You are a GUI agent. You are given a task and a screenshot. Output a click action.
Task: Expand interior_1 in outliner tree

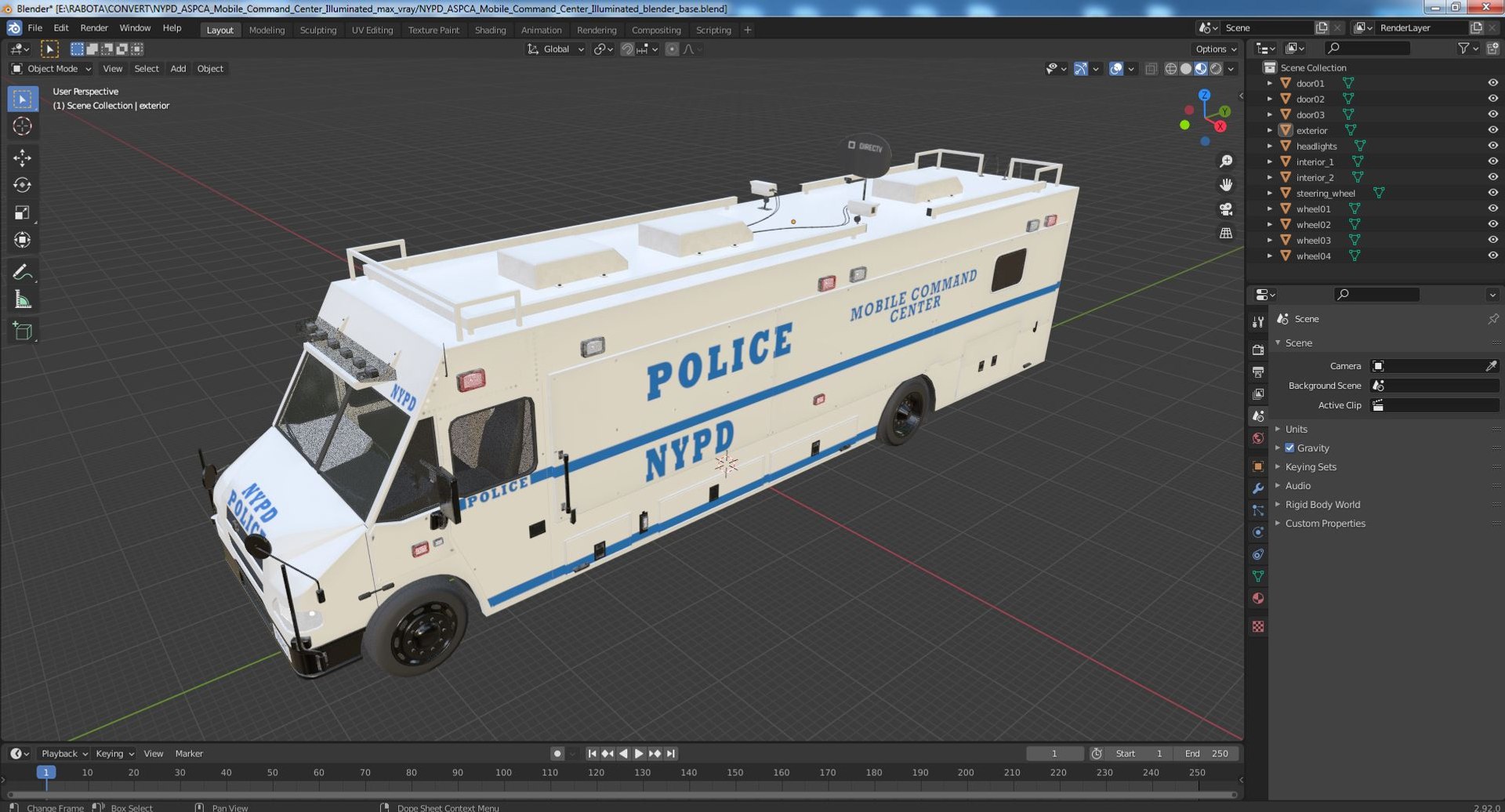tap(1270, 161)
